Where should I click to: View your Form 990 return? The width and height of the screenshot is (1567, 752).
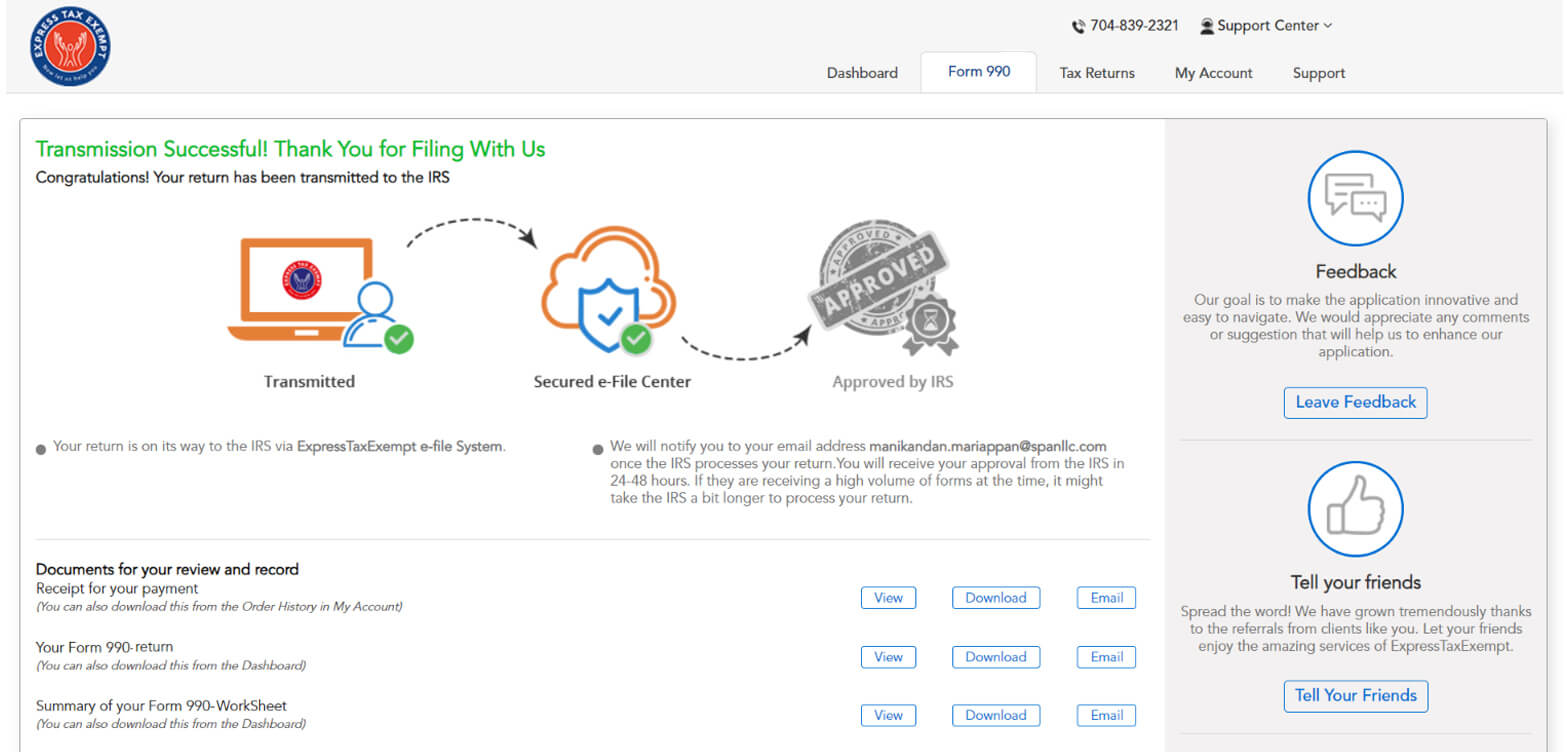point(888,657)
